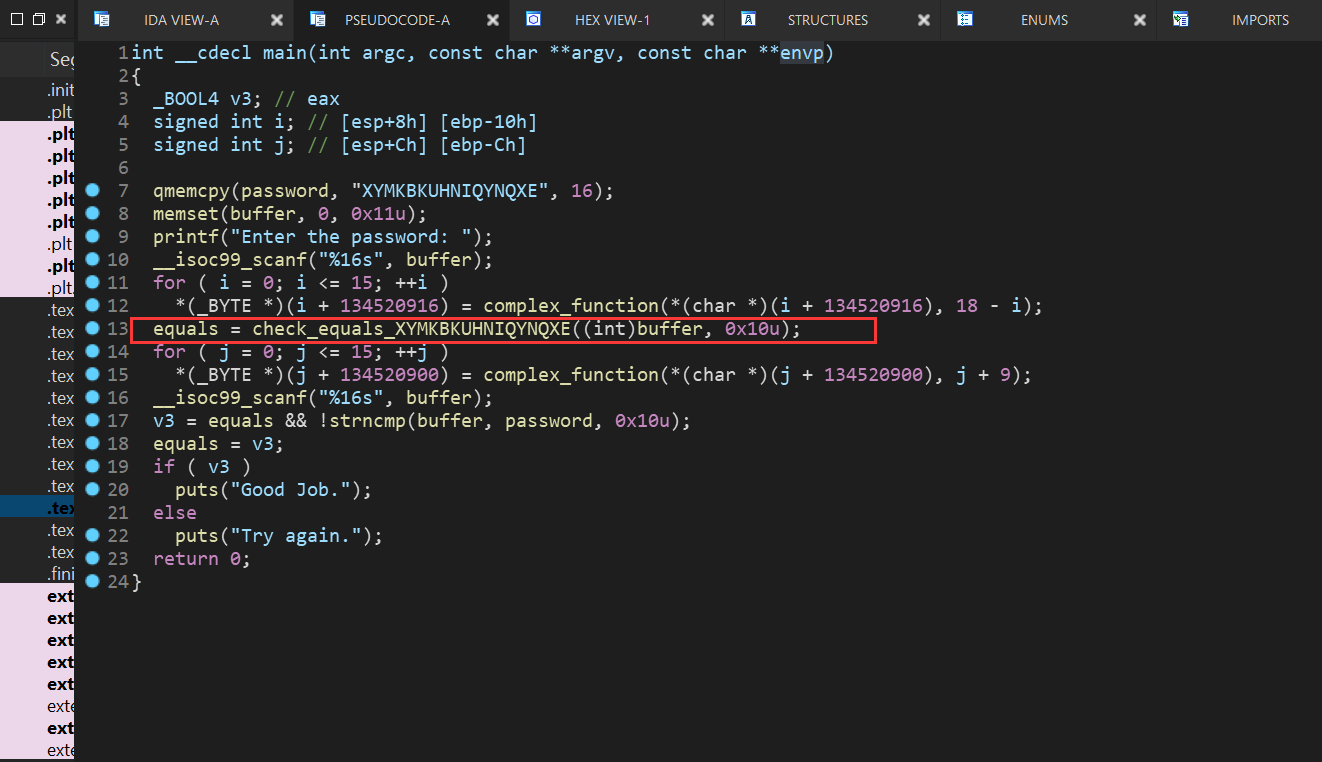Screen dimensions: 1322x762
Task: Click the HEX VIEW-1 tab icon
Action: pos(534,20)
